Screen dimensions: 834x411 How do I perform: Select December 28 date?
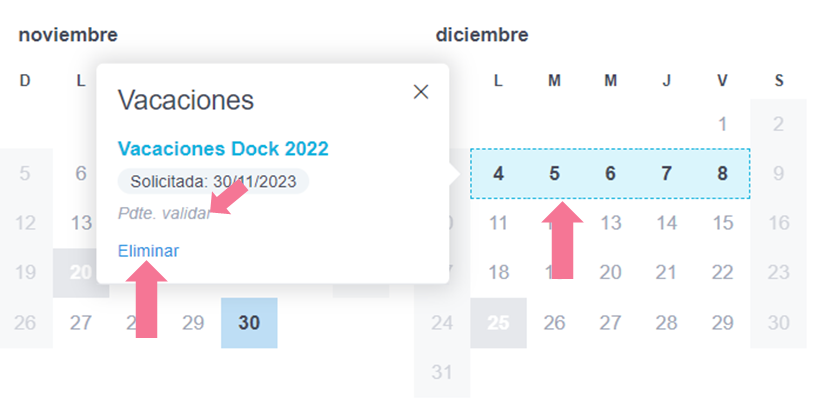[666, 322]
